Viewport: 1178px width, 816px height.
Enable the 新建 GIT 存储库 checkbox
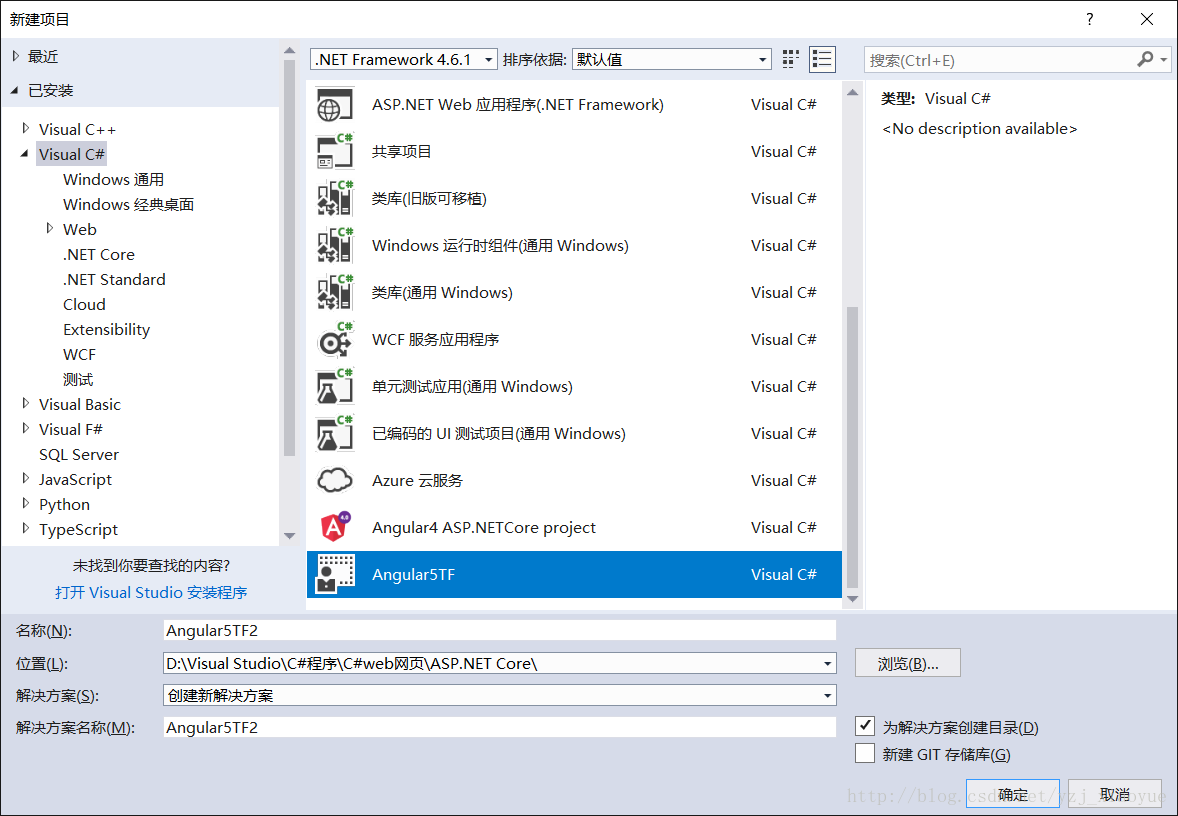coord(865,753)
